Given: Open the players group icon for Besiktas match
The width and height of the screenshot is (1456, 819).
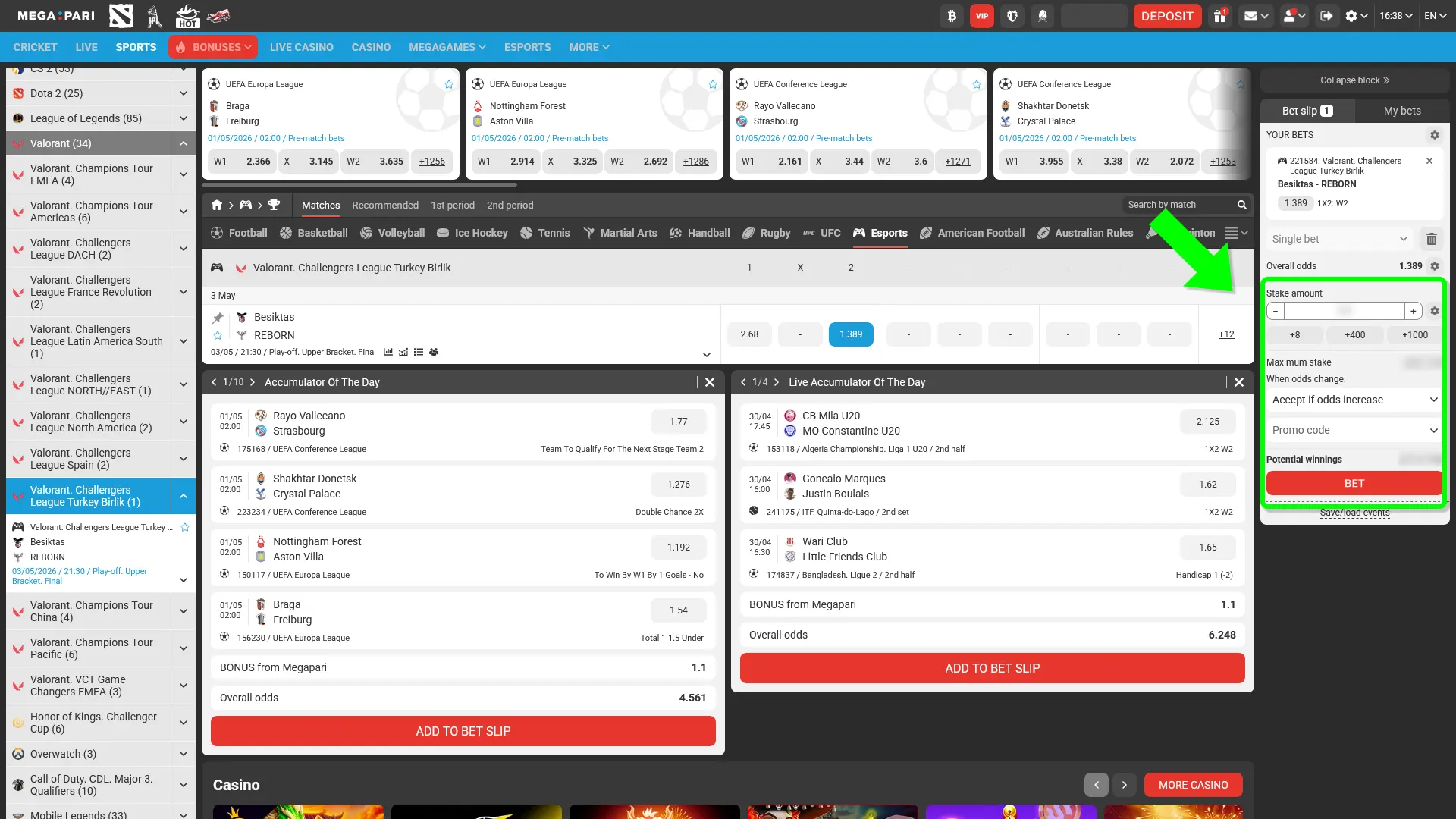Looking at the screenshot, I should tap(434, 352).
